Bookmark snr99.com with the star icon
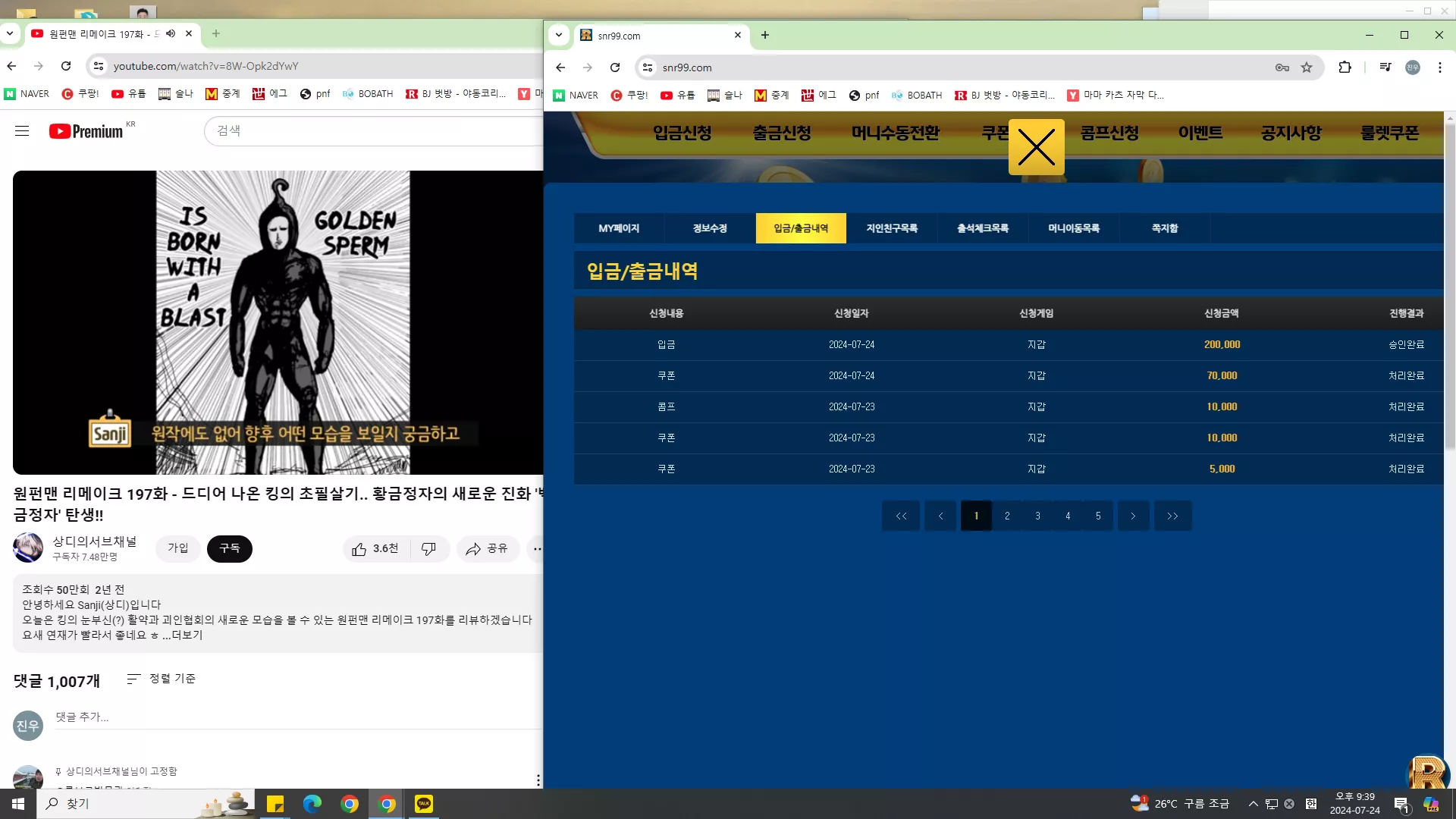 1307,67
